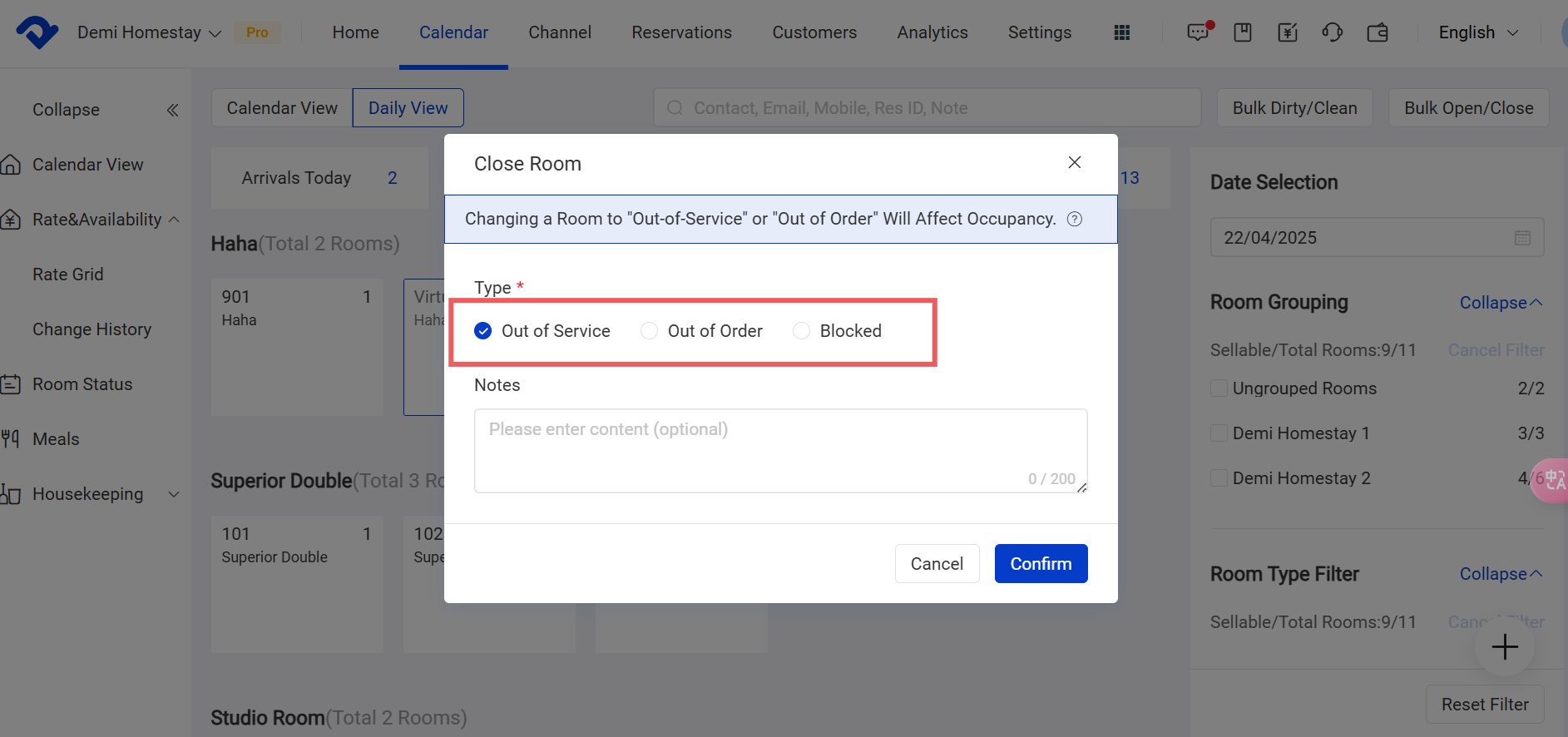Image resolution: width=1568 pixels, height=737 pixels.
Task: Click the Notes text area
Action: pos(780,451)
